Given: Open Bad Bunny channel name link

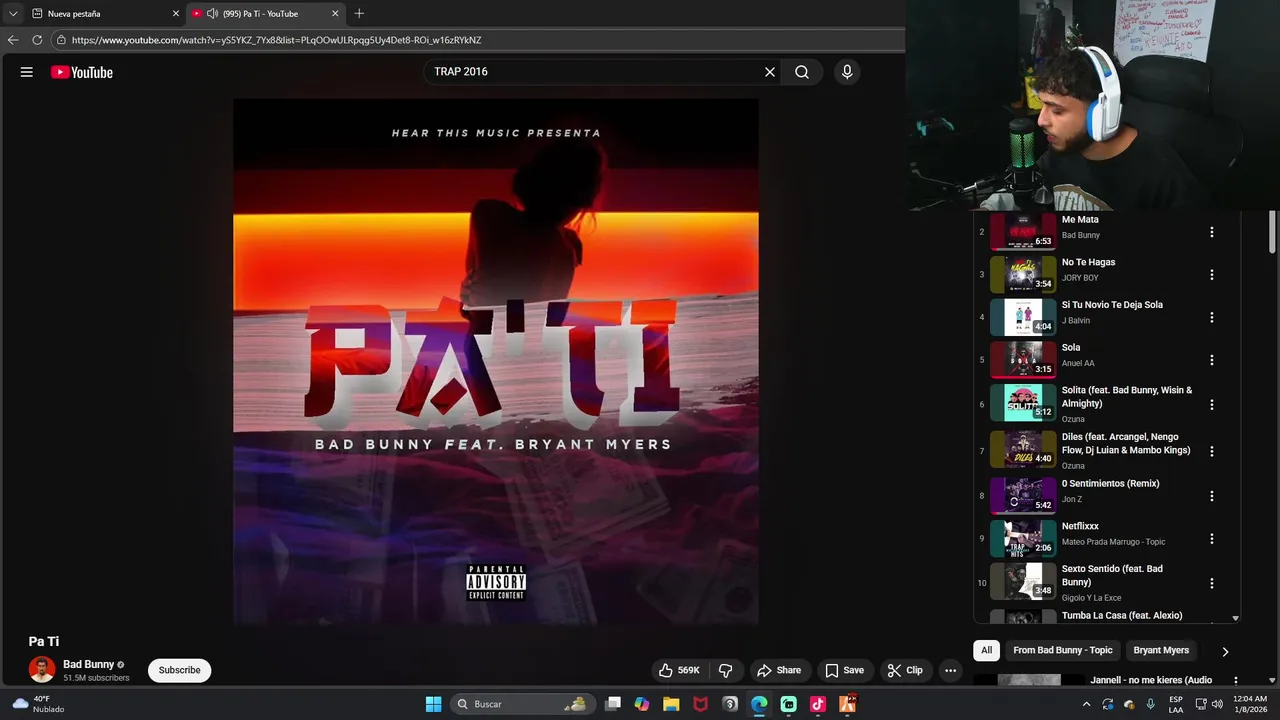Looking at the screenshot, I should (x=88, y=664).
